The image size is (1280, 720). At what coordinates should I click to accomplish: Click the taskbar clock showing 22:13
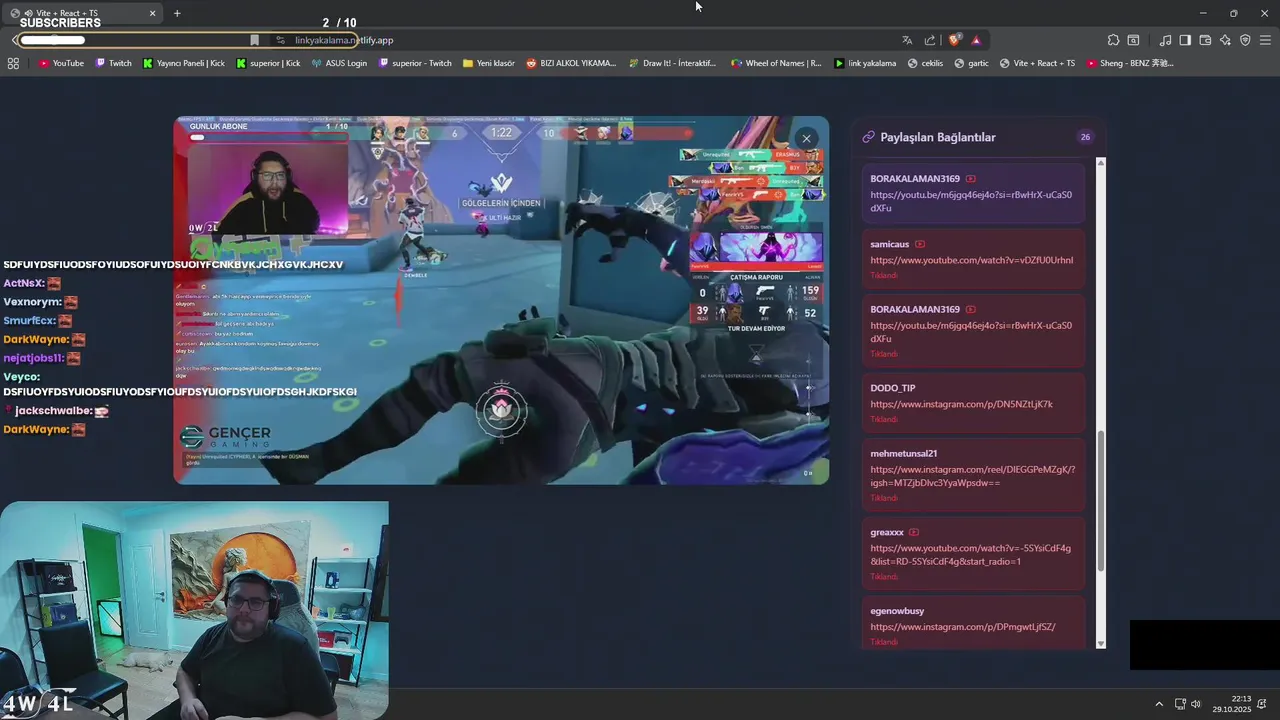tap(1232, 704)
